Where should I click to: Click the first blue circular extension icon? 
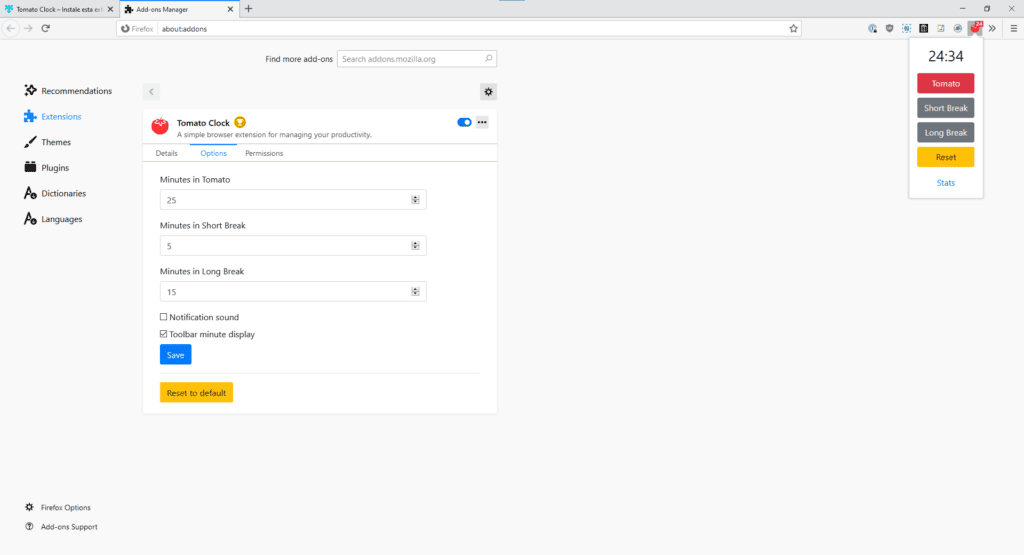[x=872, y=29]
